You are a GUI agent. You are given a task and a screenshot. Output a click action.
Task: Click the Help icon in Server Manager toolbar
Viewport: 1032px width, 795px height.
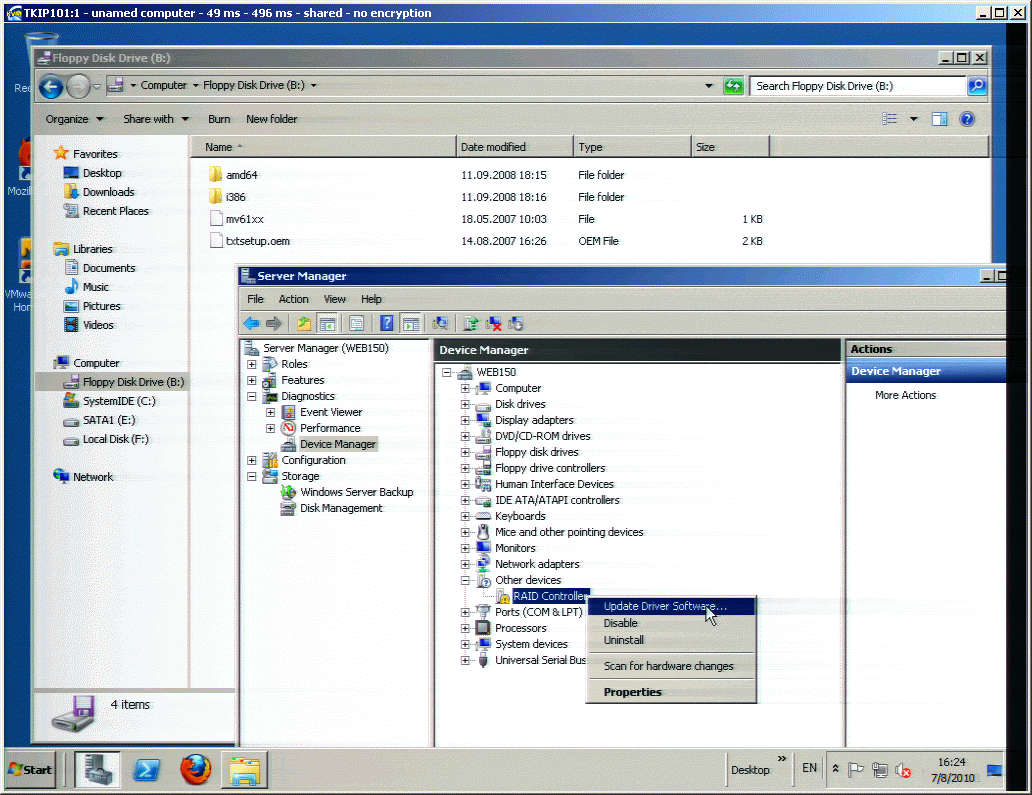click(x=387, y=323)
